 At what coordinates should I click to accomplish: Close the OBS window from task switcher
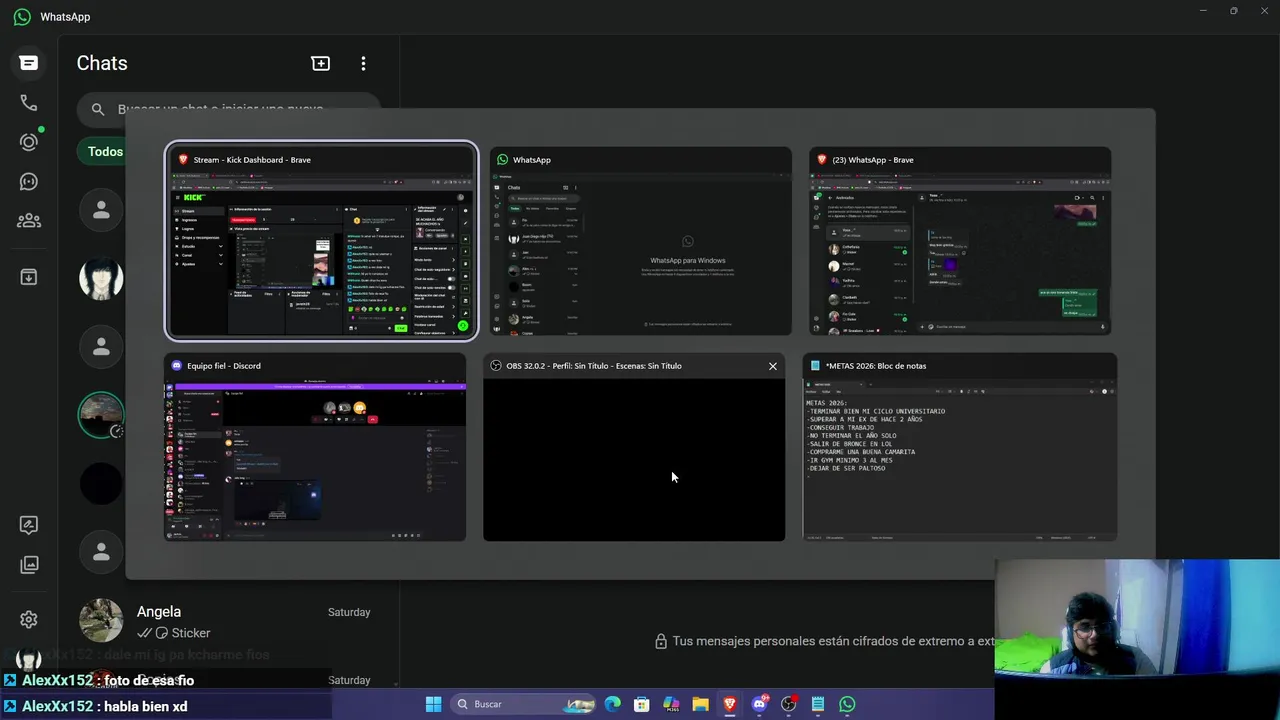pos(772,366)
